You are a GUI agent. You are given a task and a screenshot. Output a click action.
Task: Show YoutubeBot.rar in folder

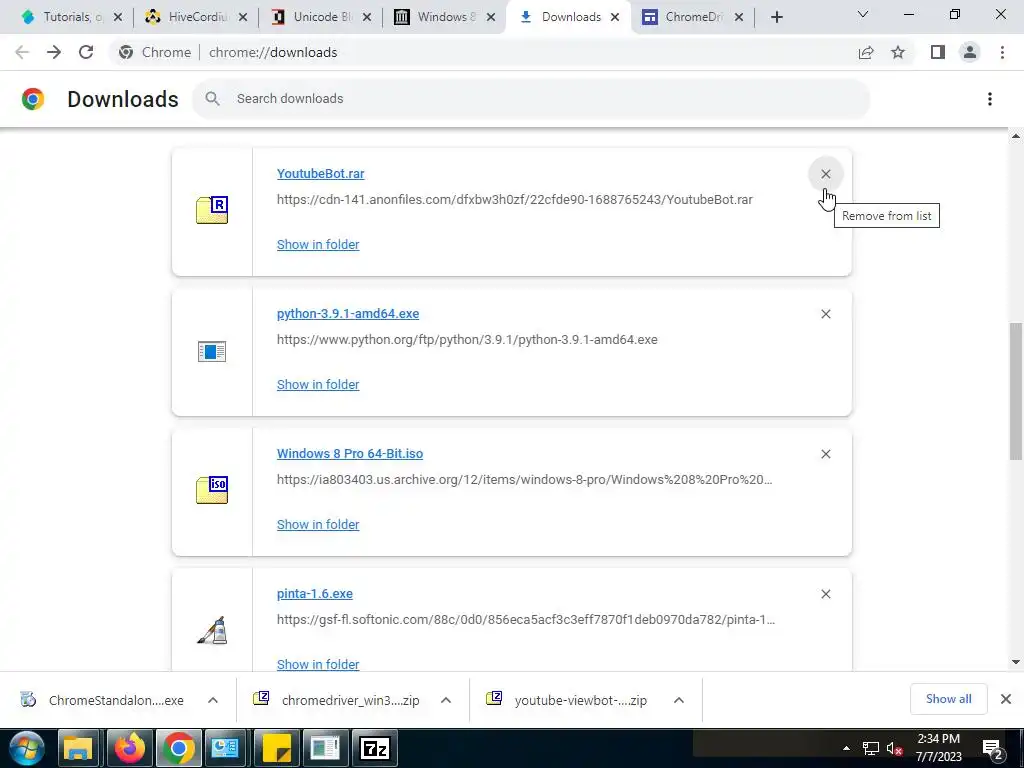coord(318,244)
